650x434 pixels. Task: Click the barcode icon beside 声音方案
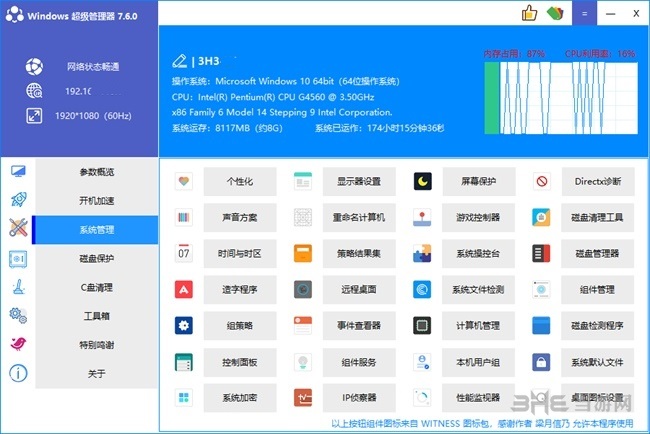[x=184, y=217]
